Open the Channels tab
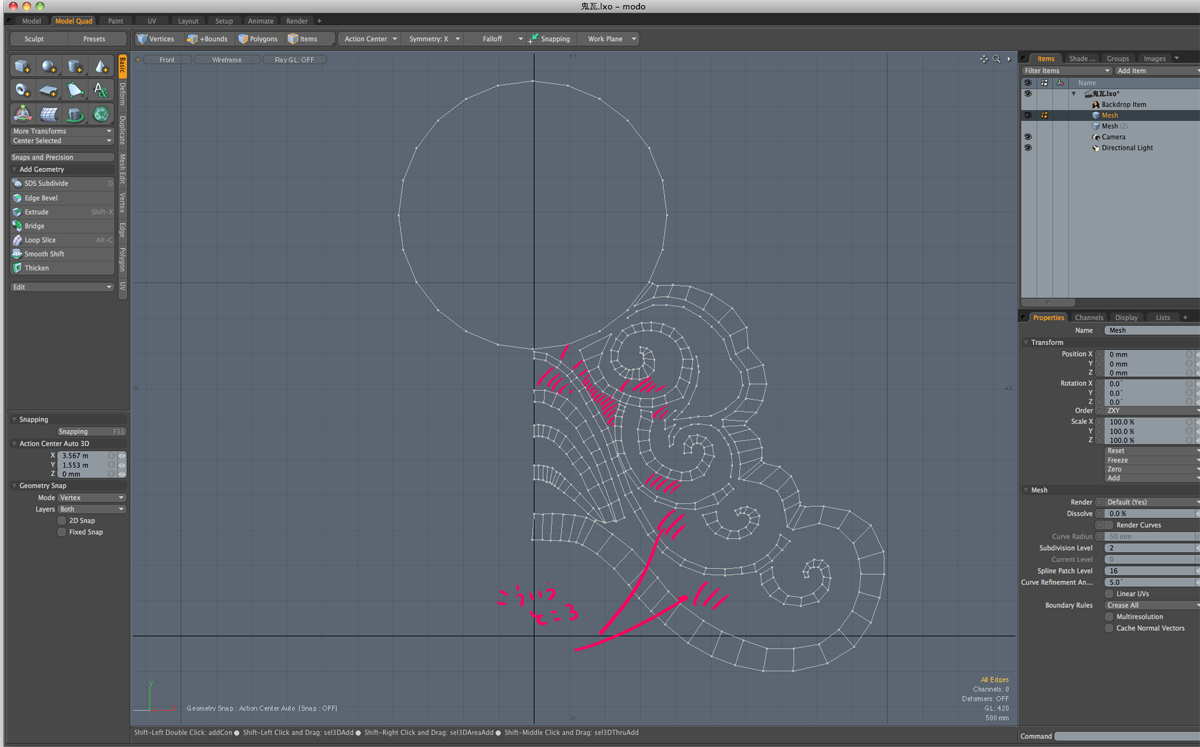Viewport: 1200px width, 747px height. 1089,317
